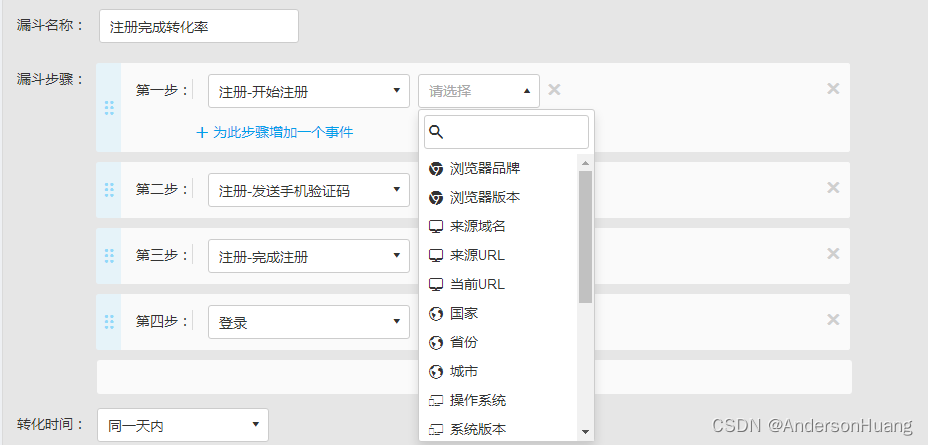The image size is (928, 445).
Task: Select 浏览器品牌 from the list
Action: click(x=498, y=169)
